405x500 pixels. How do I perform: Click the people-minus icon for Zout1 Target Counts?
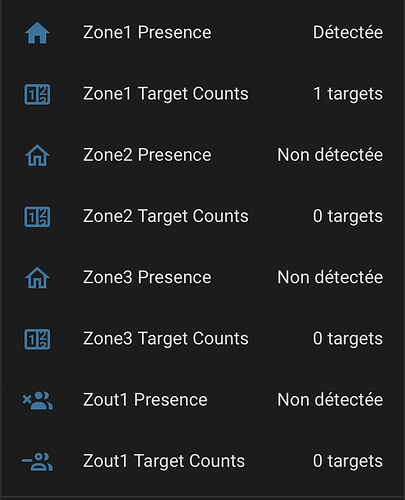[x=37, y=462]
